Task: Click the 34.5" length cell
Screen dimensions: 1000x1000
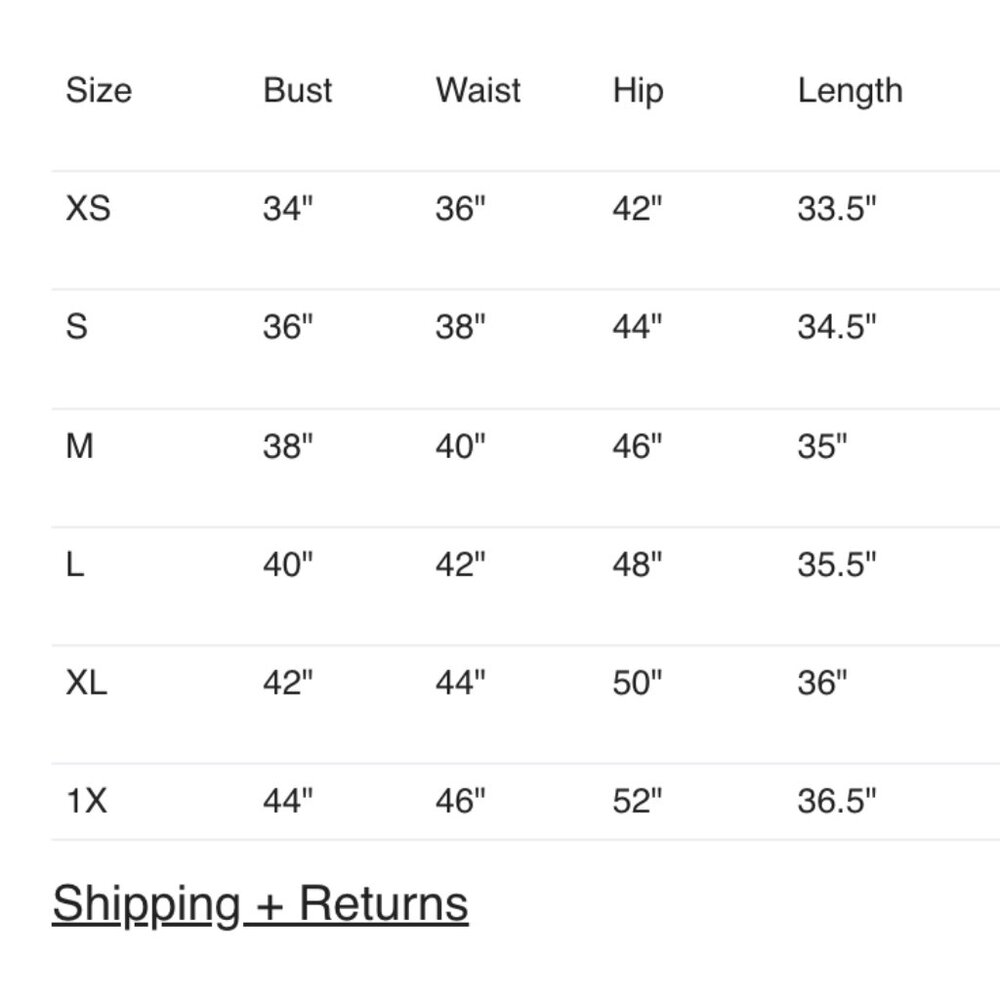Action: (837, 326)
